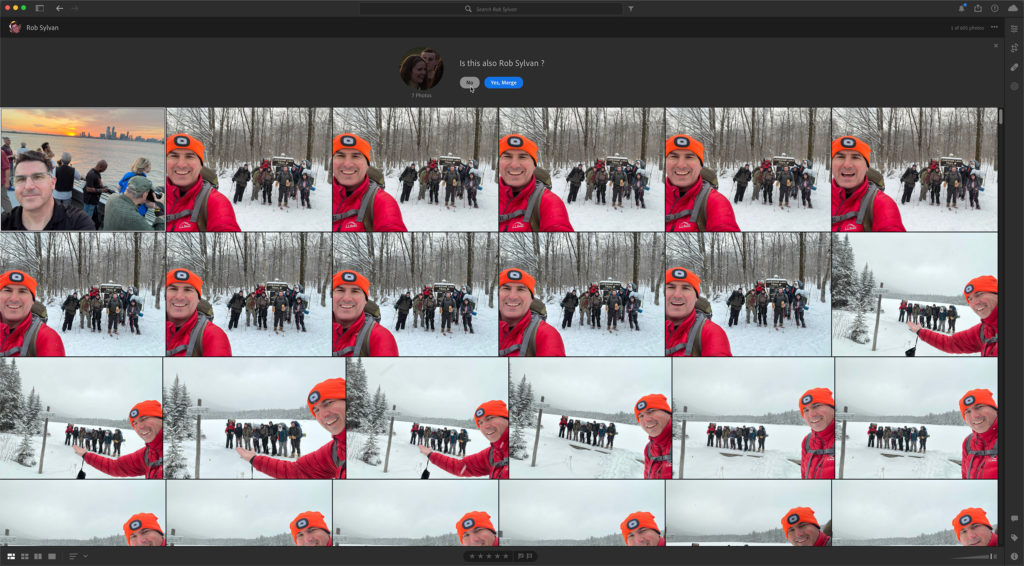Open the Info panel icon
This screenshot has width=1024, height=566.
(x=1014, y=556)
